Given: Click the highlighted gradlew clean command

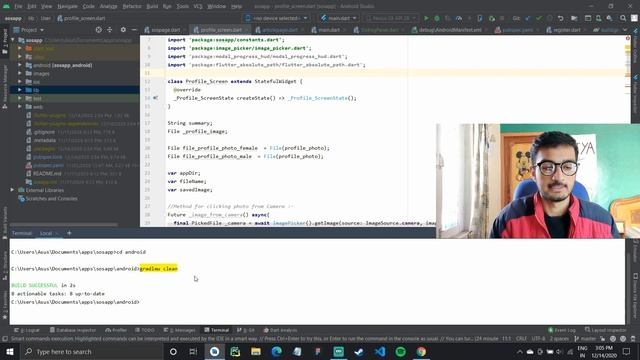Looking at the screenshot, I should (159, 269).
